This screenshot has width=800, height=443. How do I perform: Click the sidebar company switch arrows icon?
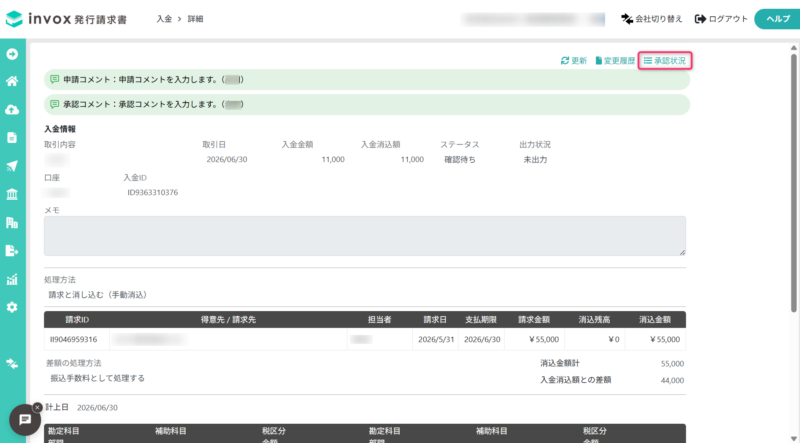coord(12,364)
